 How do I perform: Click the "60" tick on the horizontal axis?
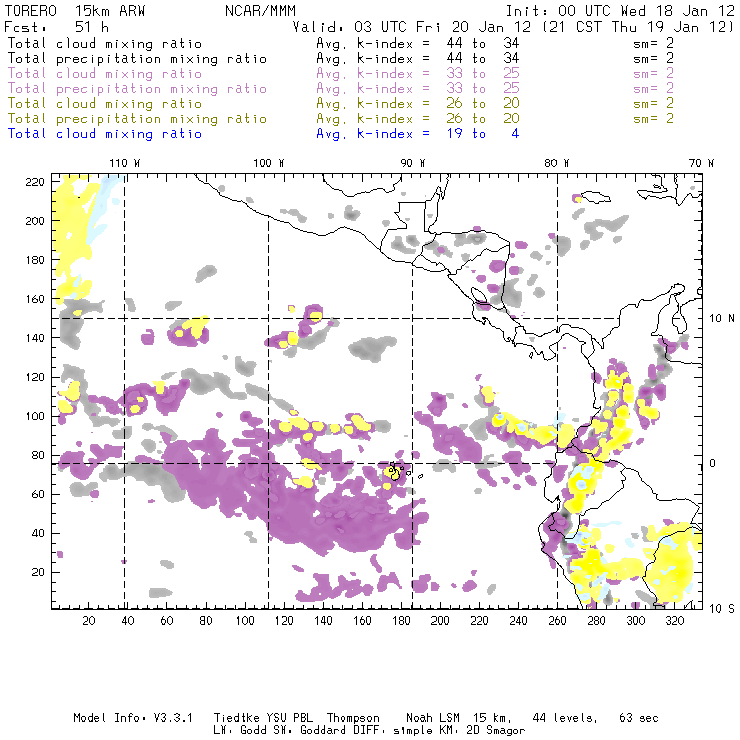point(167,621)
